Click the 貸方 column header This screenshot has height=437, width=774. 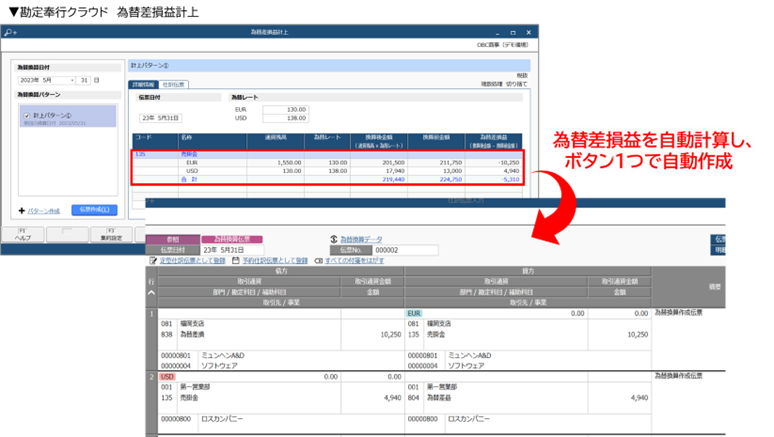528,272
